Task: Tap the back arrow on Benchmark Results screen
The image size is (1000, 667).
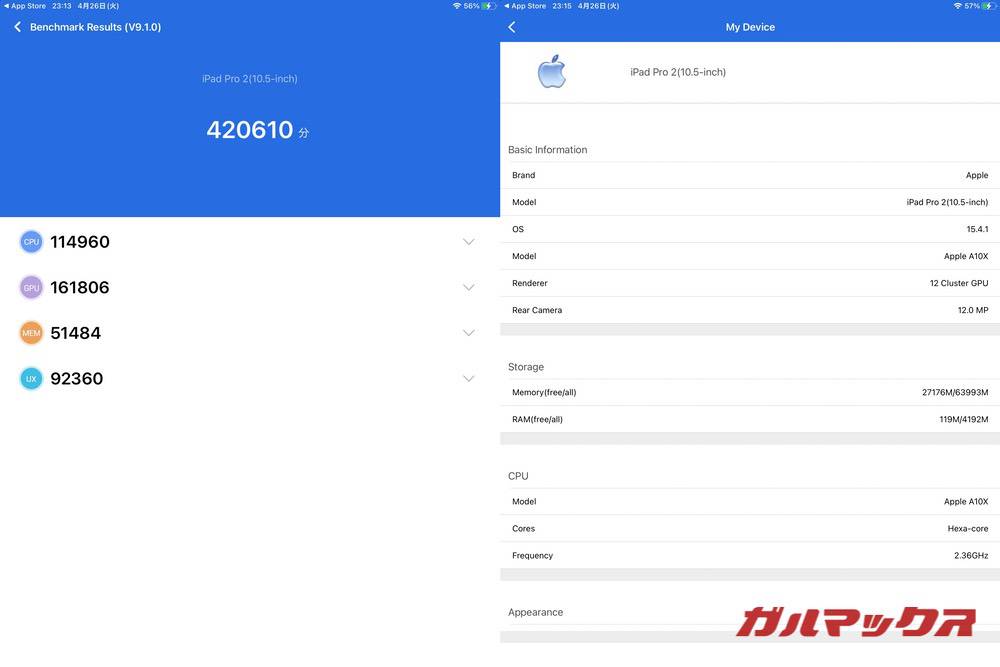Action: [16, 26]
